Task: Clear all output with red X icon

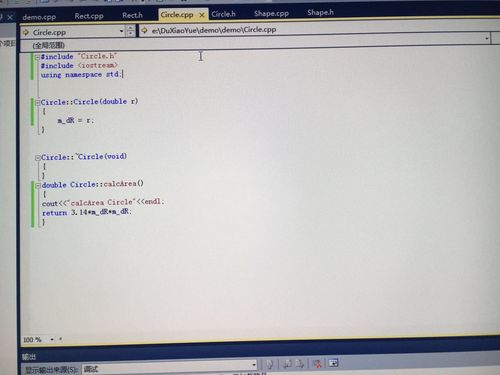Action: point(317,363)
